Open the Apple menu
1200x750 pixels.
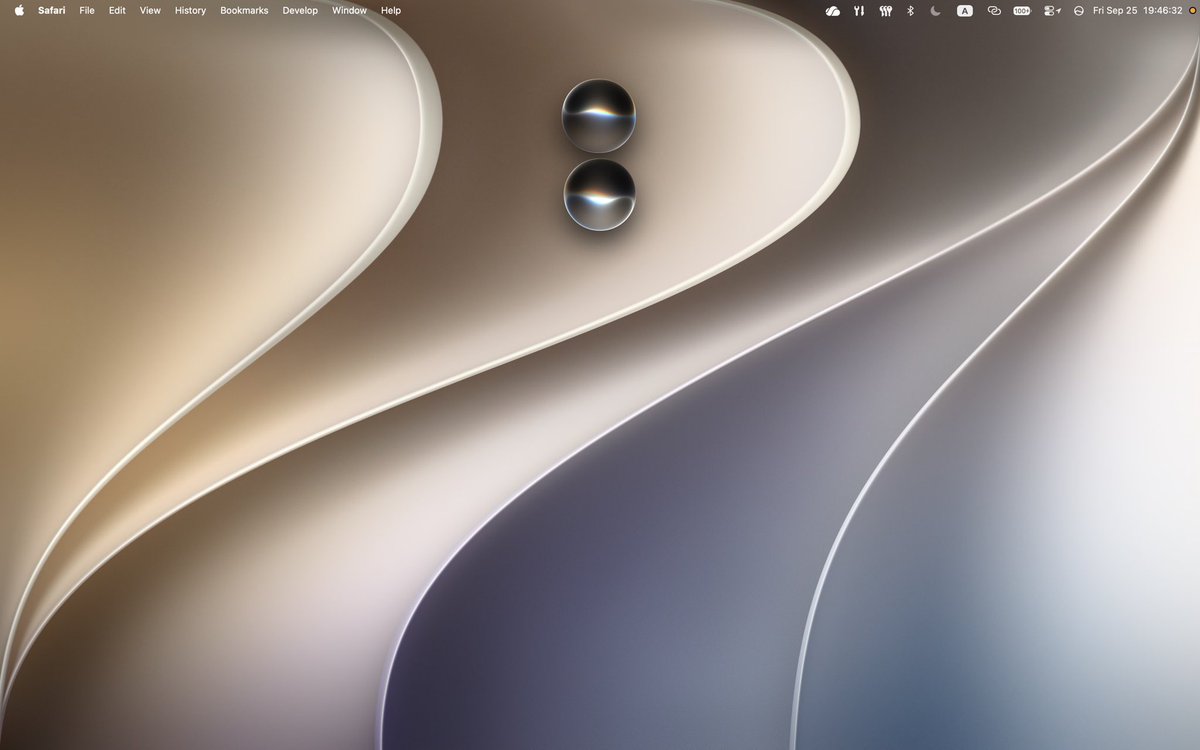click(x=18, y=10)
